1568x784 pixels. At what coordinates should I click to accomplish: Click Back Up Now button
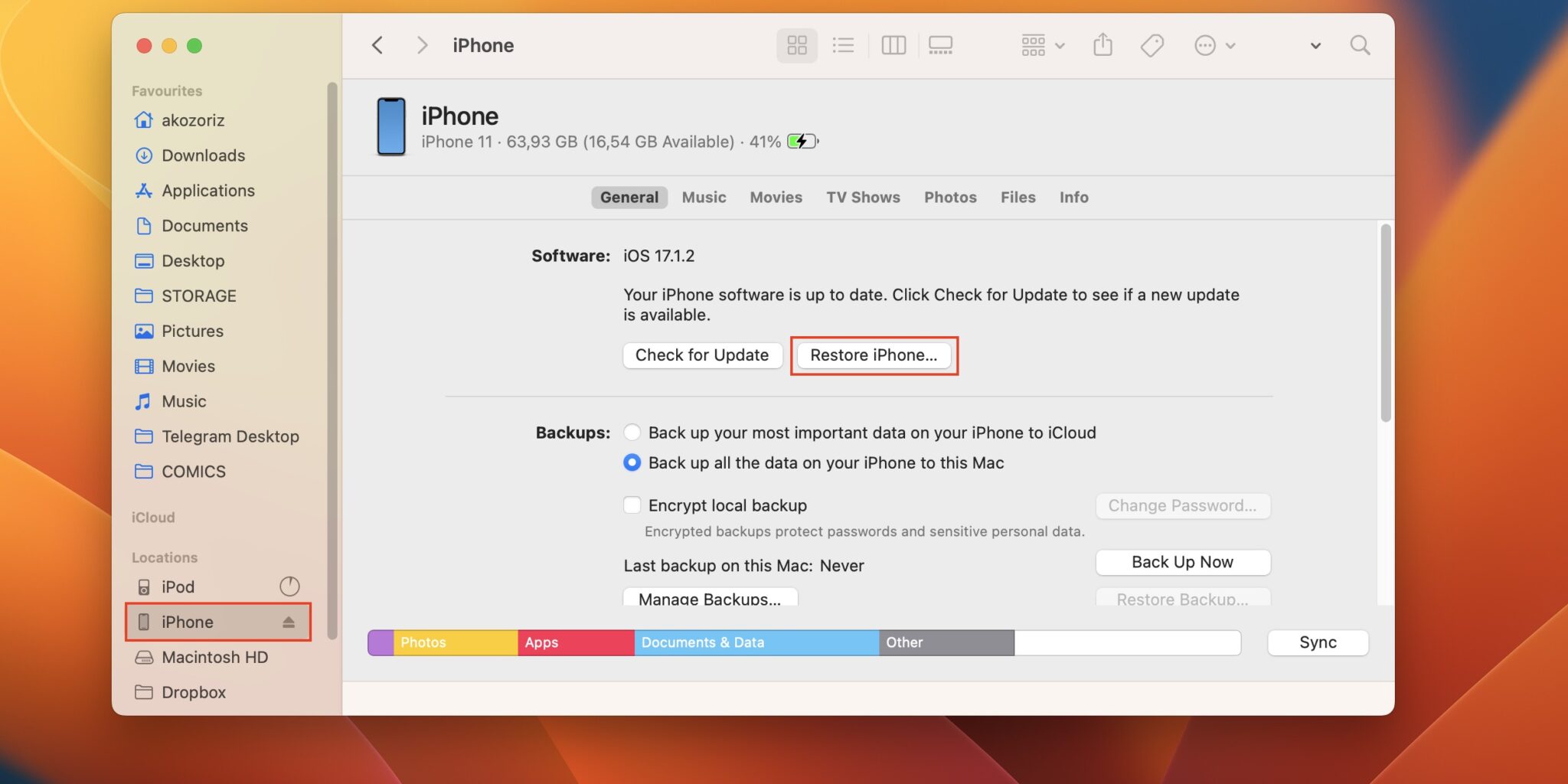[x=1183, y=562]
